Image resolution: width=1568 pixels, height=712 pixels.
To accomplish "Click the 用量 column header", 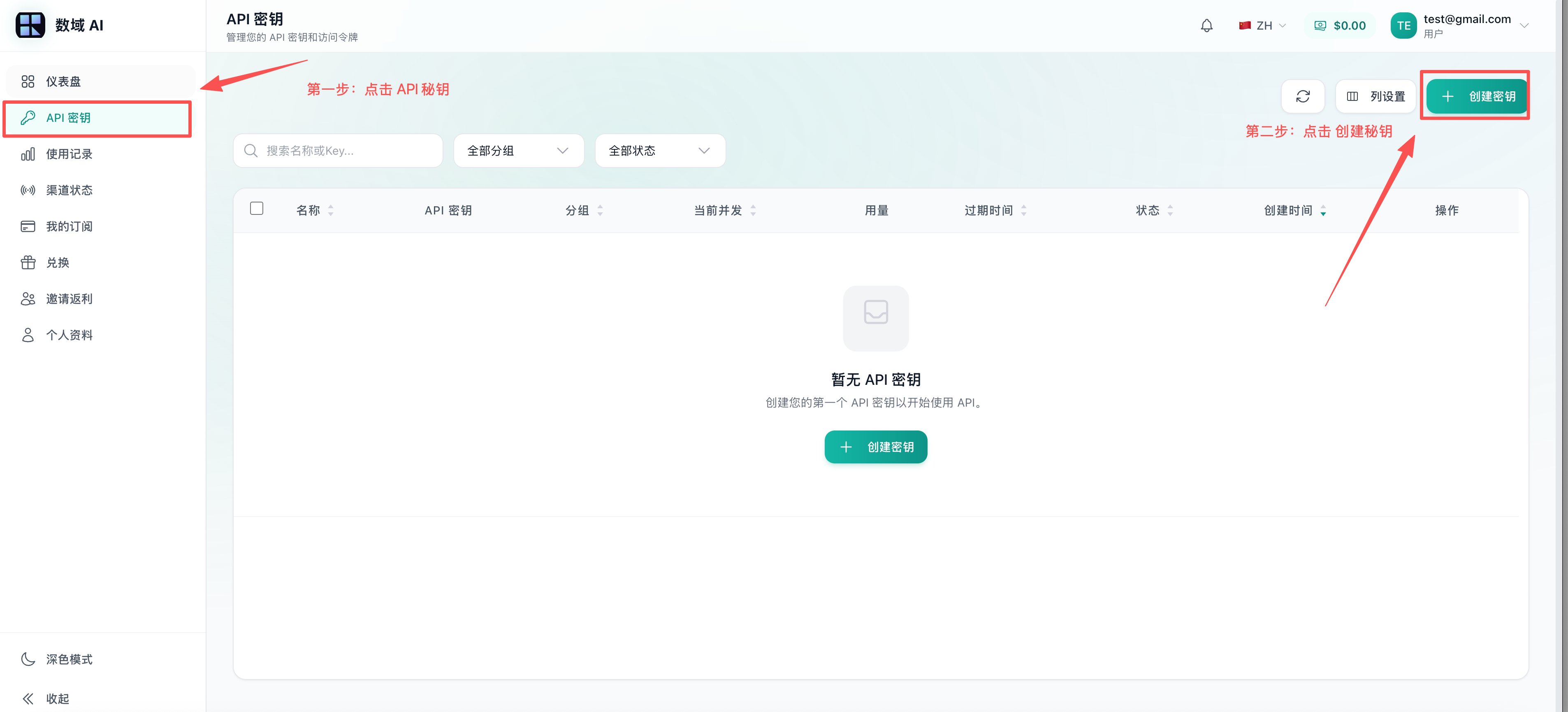I will pos(877,210).
